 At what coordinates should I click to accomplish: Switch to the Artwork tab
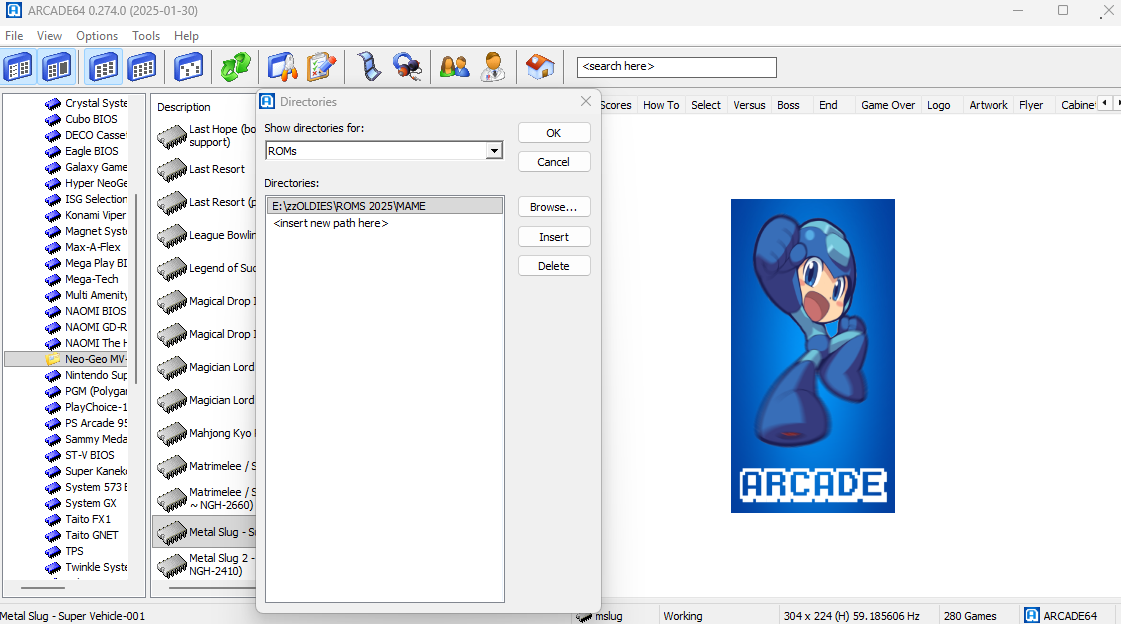tap(988, 105)
